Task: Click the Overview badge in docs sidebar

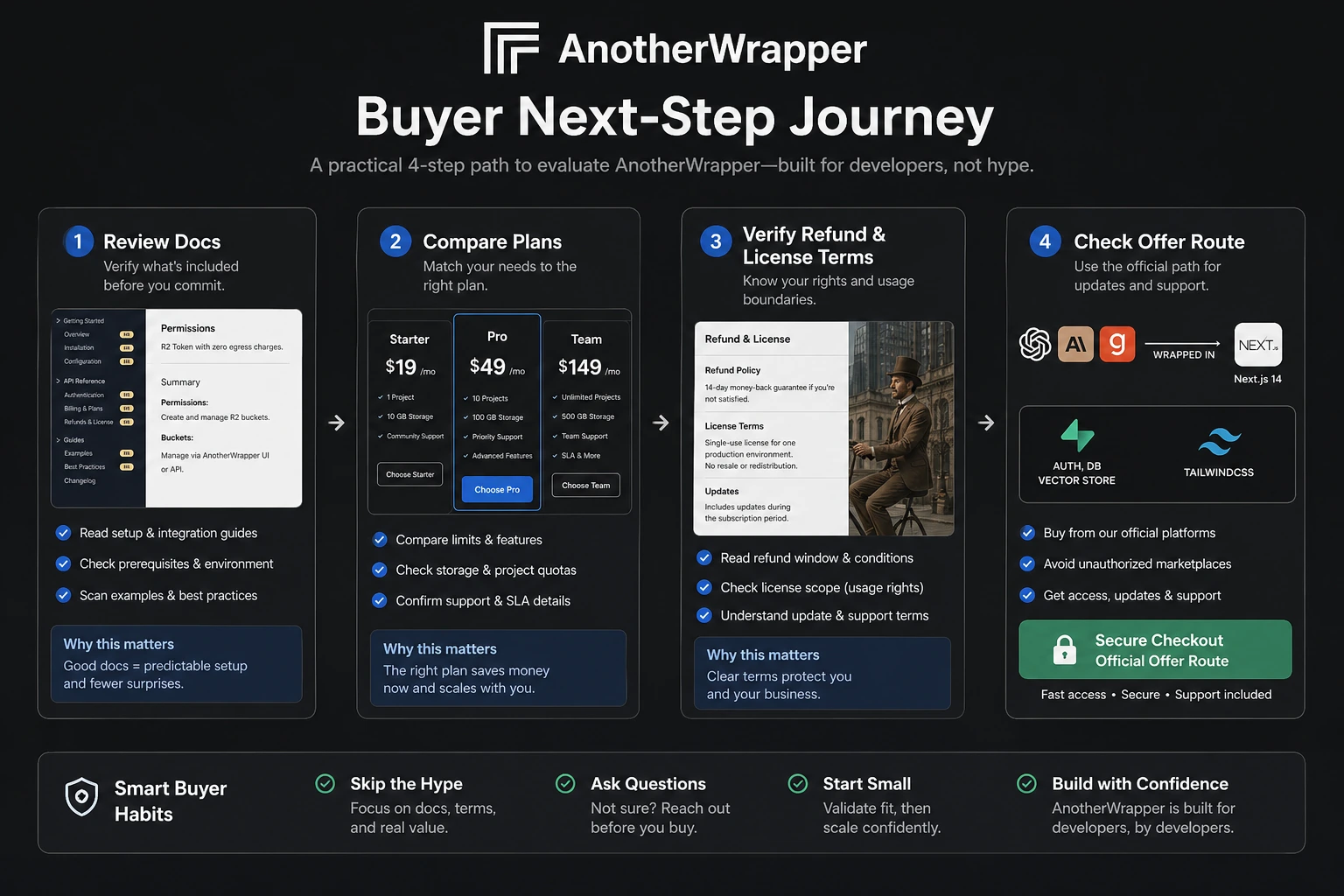Action: pyautogui.click(x=126, y=334)
